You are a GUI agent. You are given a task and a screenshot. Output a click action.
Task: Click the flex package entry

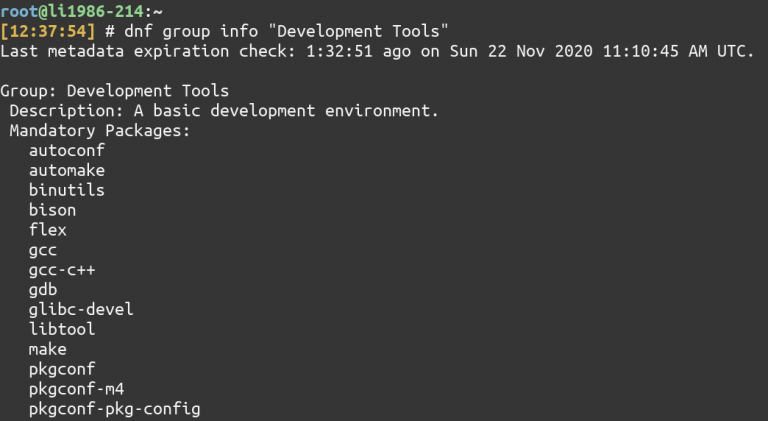pyautogui.click(x=48, y=230)
